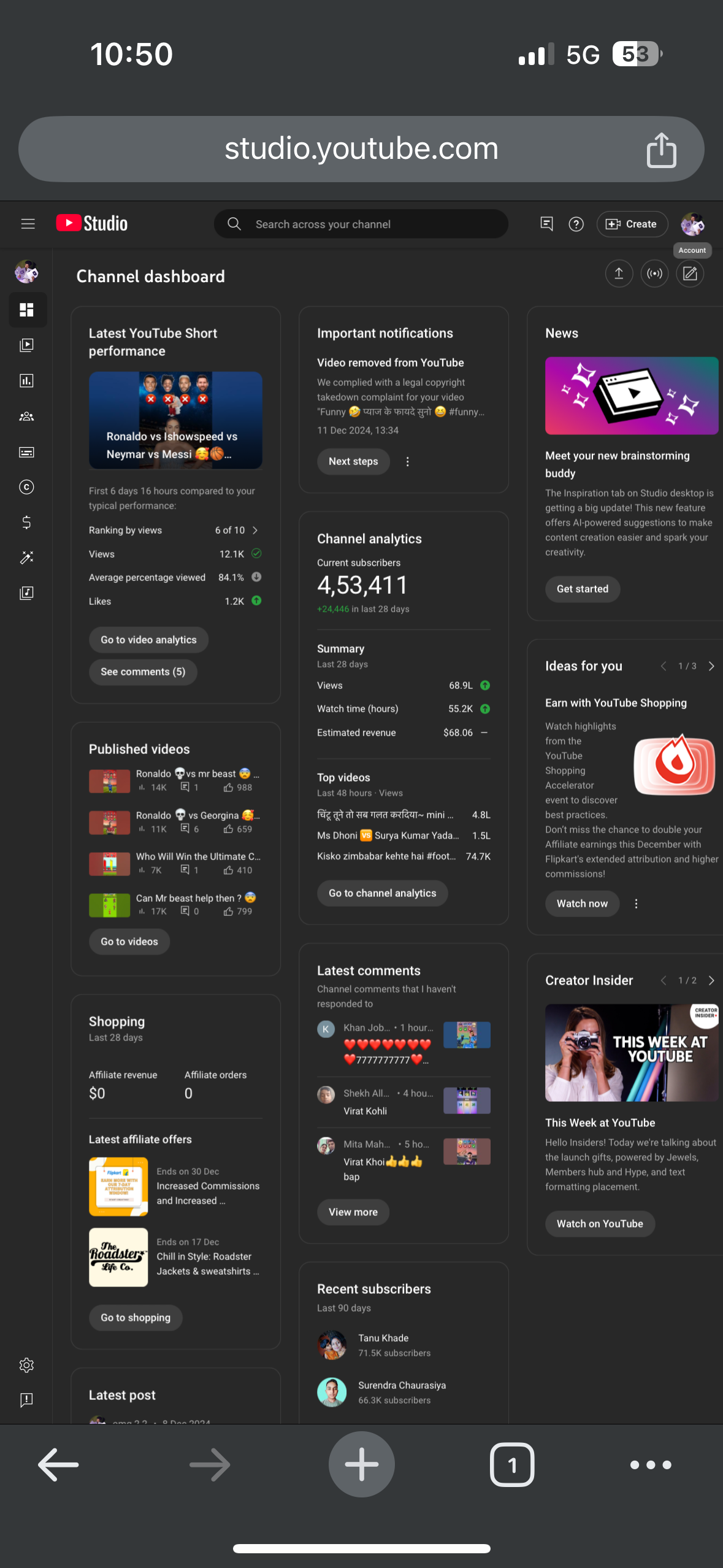723x1568 pixels.
Task: Open Khan Job's hearts comment
Action: (x=404, y=1043)
